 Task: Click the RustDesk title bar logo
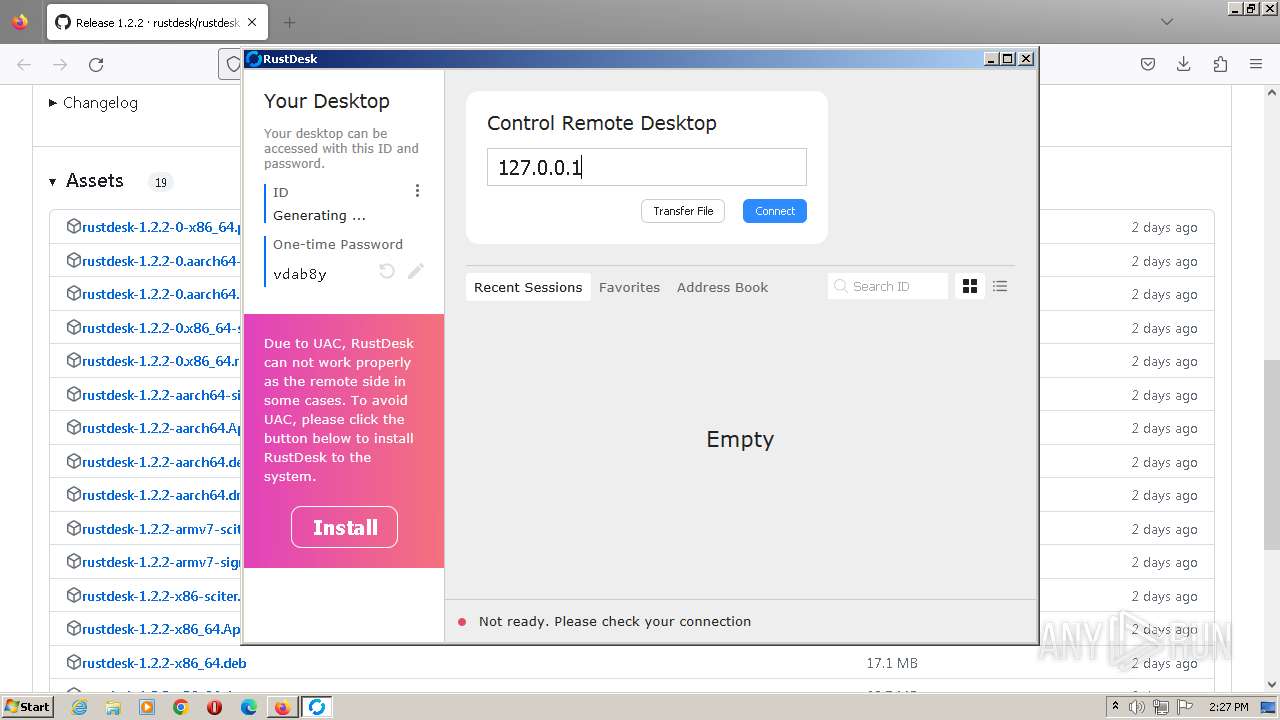tap(254, 59)
